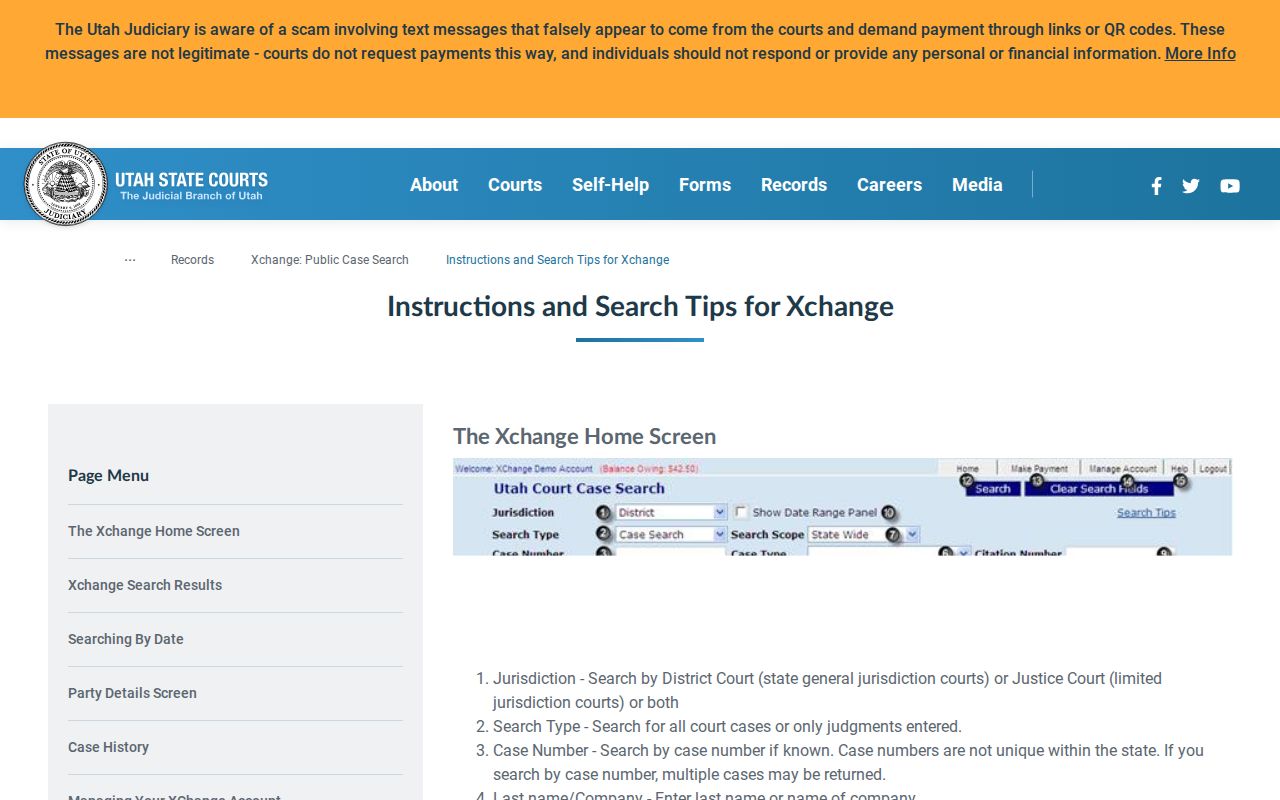Select Self-Help in the main navigation
This screenshot has width=1280, height=800.
click(610, 185)
